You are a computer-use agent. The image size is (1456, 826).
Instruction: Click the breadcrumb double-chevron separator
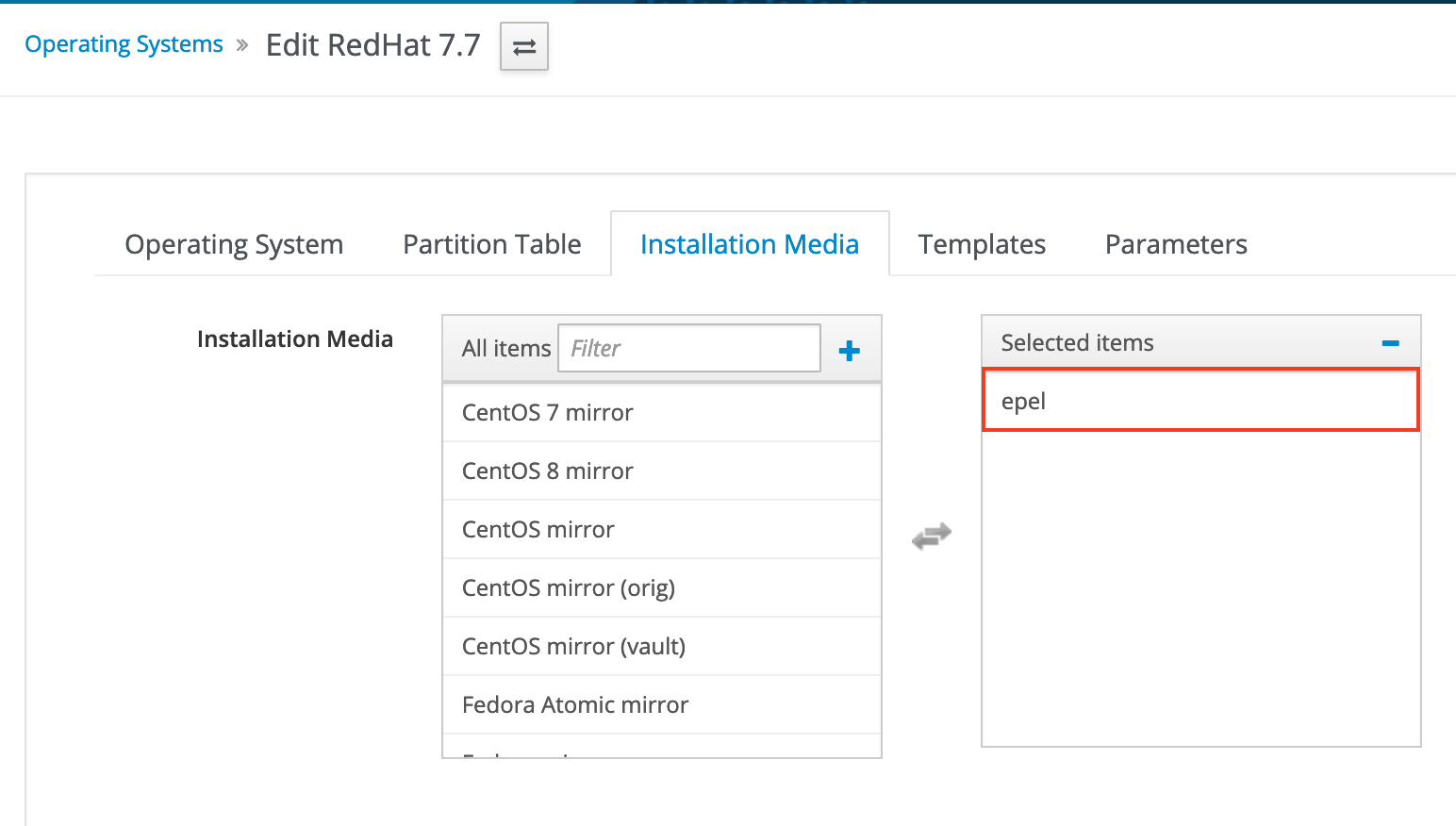(242, 44)
